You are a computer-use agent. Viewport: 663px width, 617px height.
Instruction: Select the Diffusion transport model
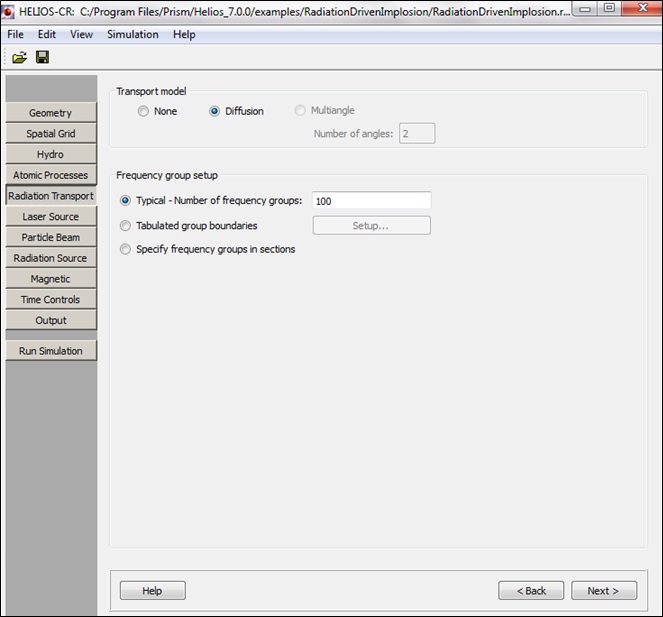215,111
